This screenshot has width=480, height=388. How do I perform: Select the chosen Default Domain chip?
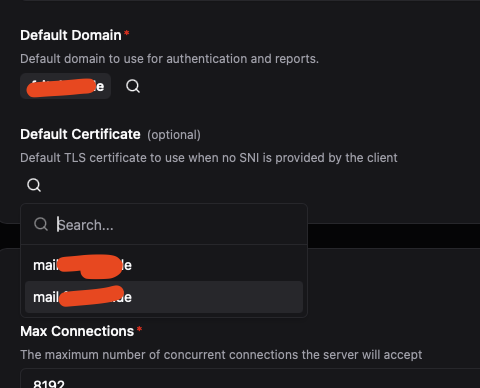65,86
